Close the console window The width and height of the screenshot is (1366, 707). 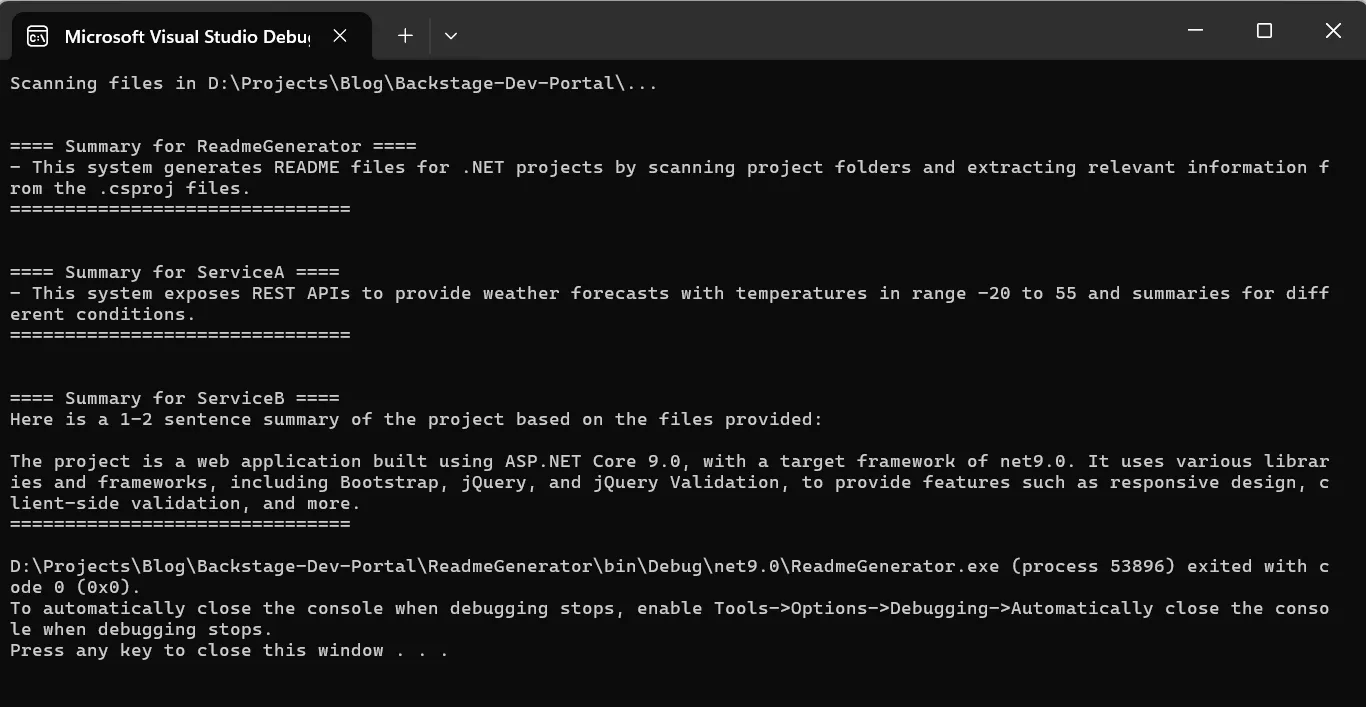1333,31
